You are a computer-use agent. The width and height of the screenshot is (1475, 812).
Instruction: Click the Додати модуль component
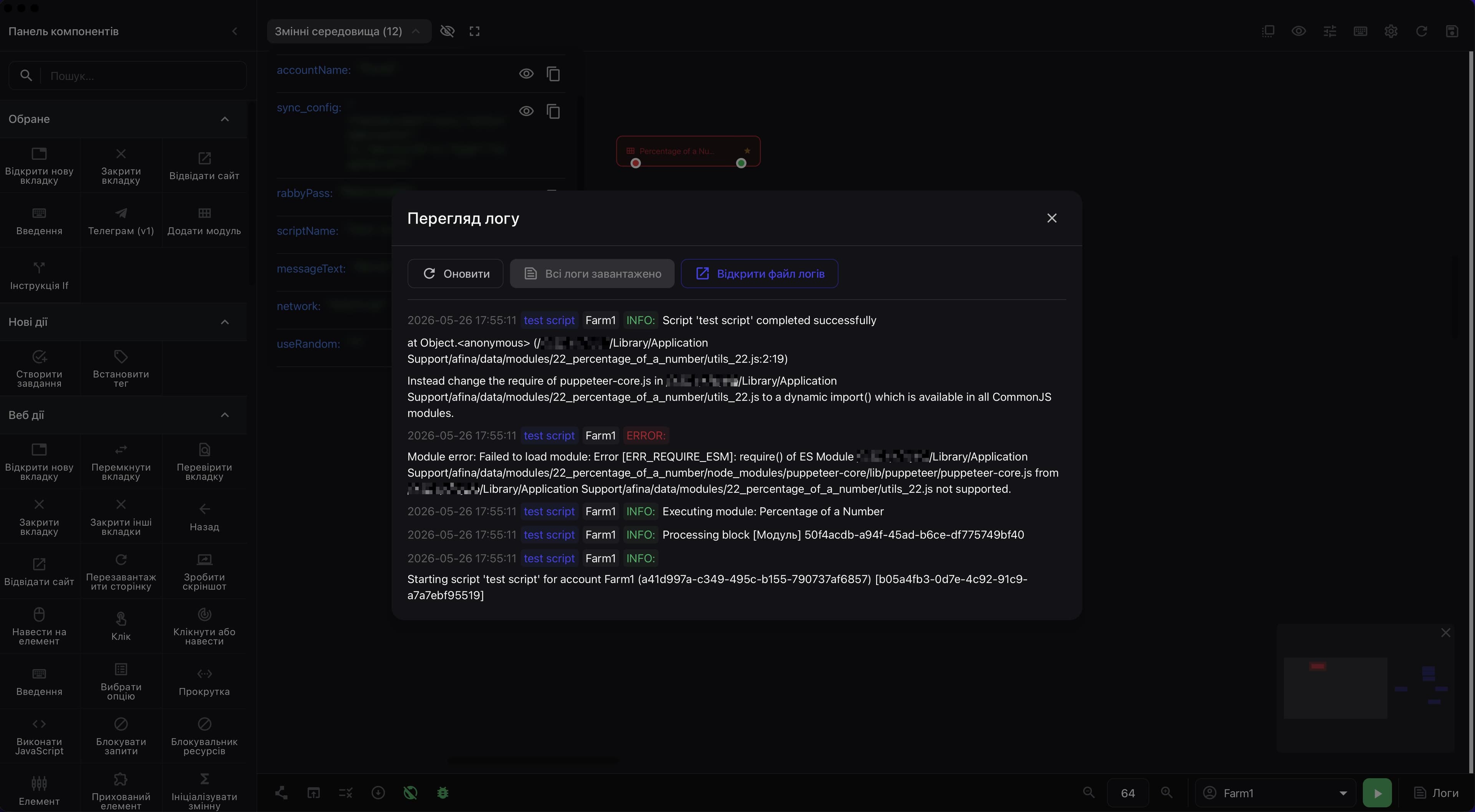pyautogui.click(x=204, y=220)
